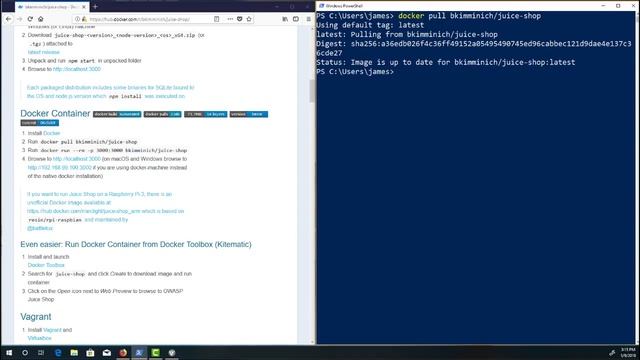
Task: Open the grey round taskbar app icon
Action: [172, 353]
